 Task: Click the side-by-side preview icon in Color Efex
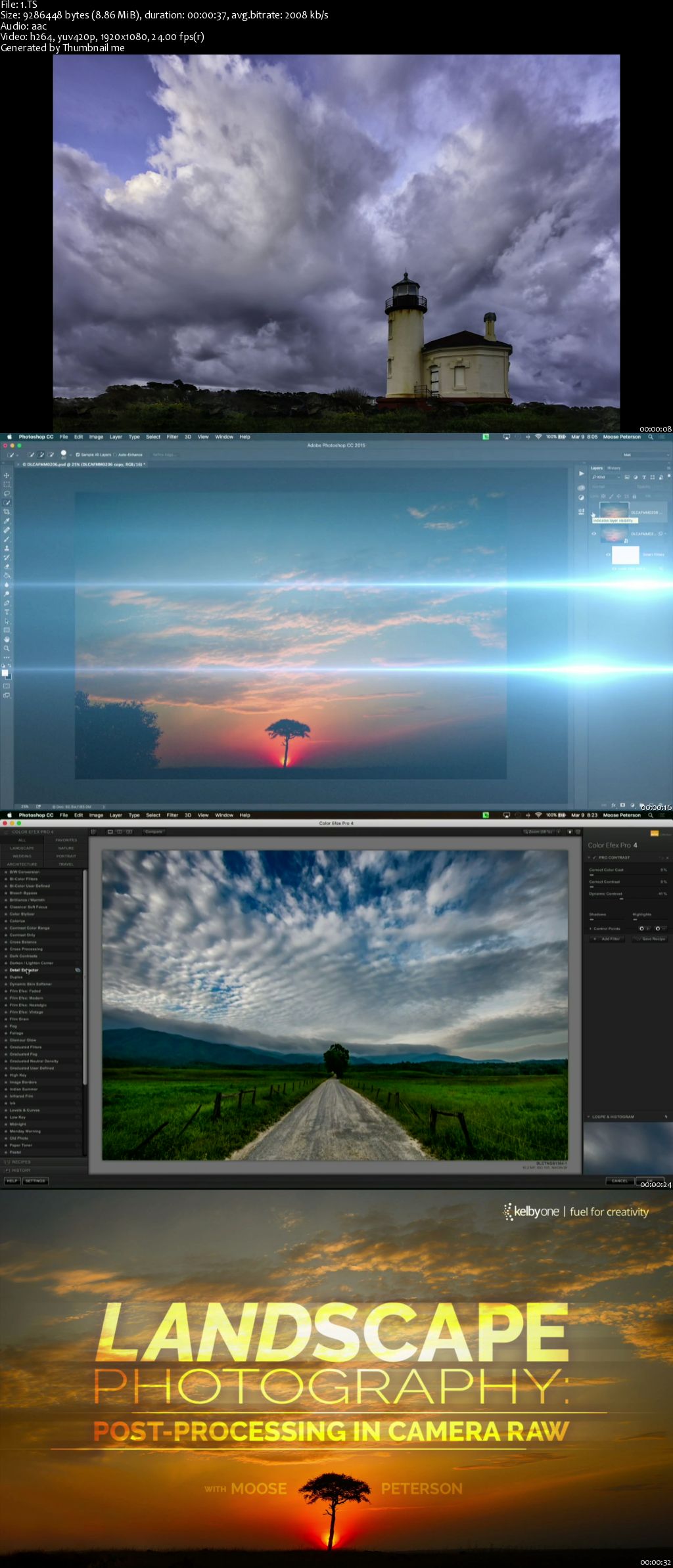point(129,832)
